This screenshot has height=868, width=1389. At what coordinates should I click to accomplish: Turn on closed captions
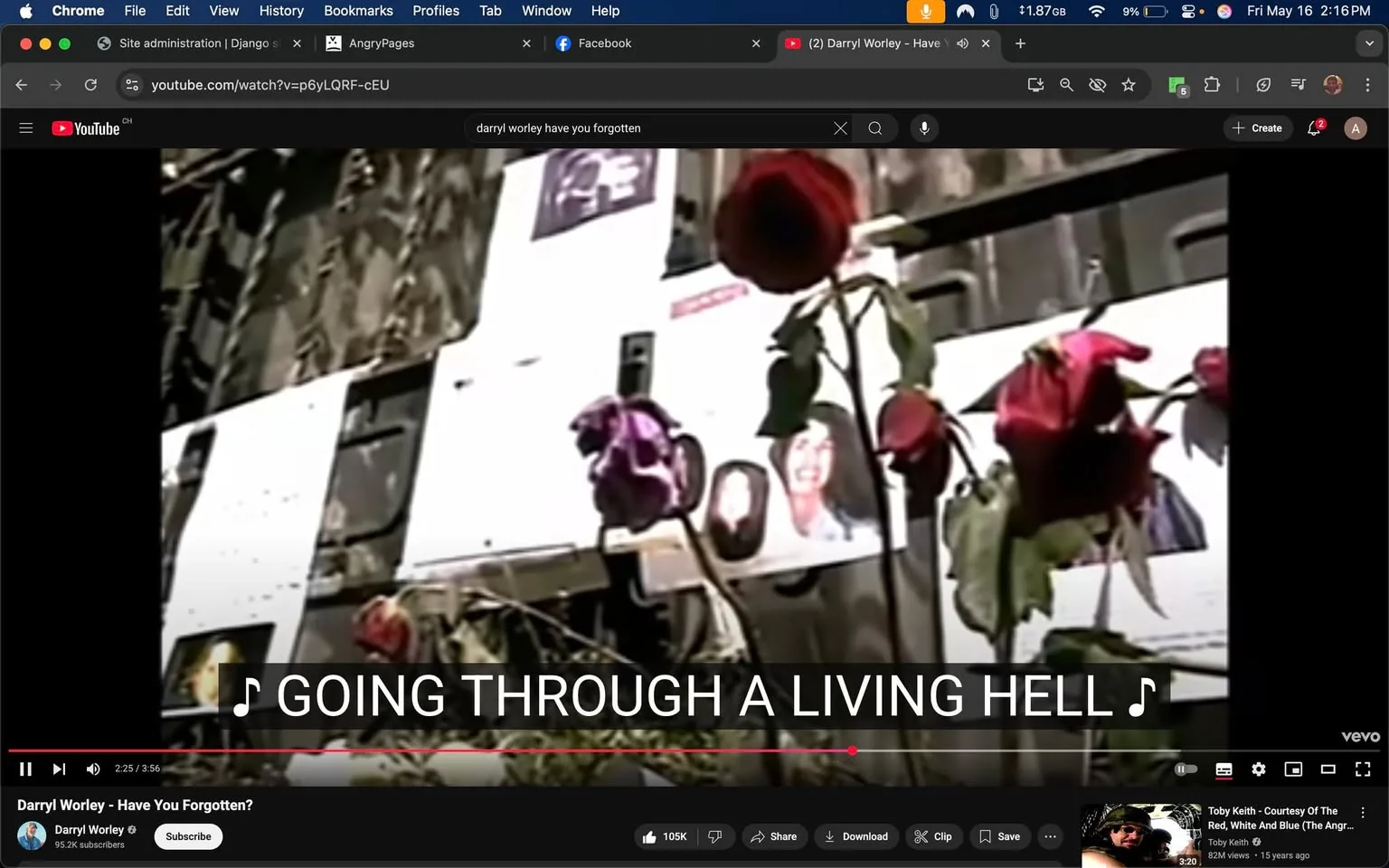click(1224, 769)
